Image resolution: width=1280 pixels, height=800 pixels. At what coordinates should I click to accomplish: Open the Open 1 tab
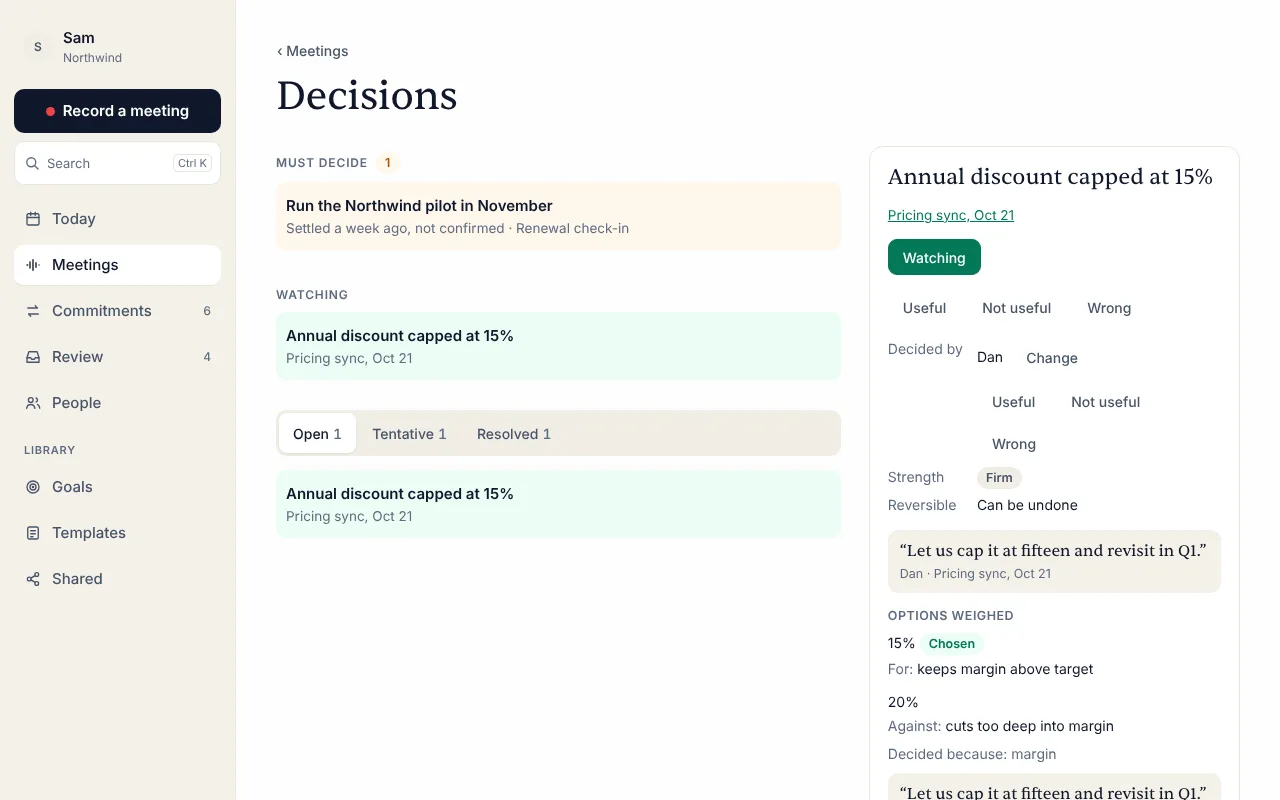[317, 434]
